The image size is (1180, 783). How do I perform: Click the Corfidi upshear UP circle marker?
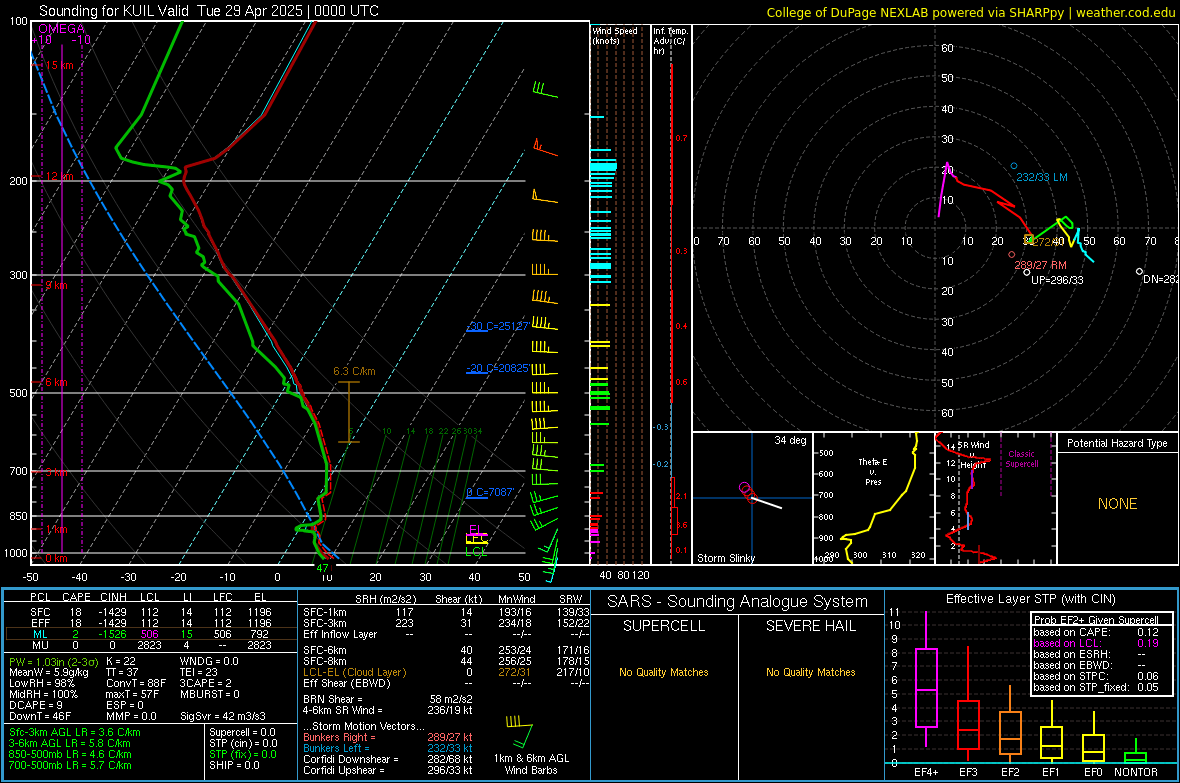[x=1026, y=272]
